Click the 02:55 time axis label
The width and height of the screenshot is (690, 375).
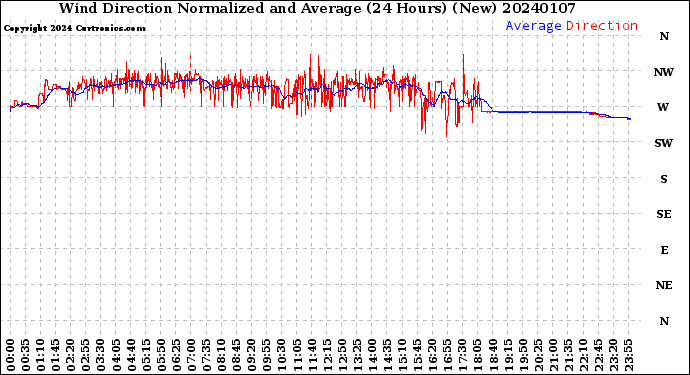pyautogui.click(x=86, y=355)
